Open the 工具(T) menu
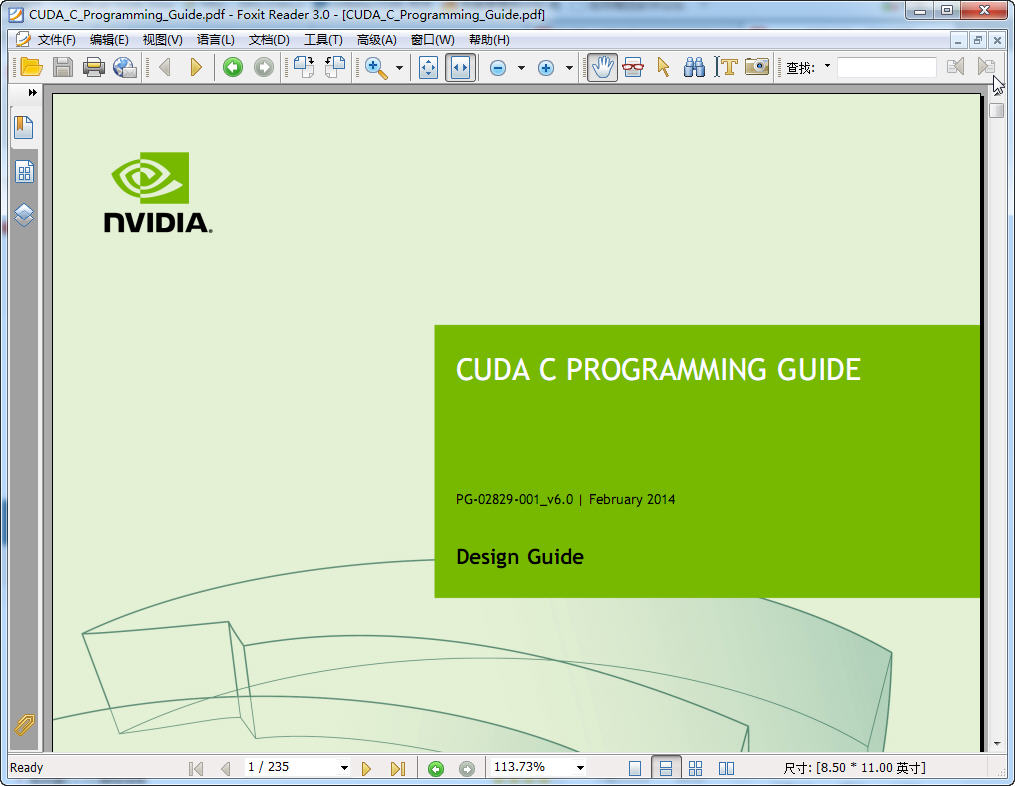Screen dimensions: 1015x786 point(323,40)
